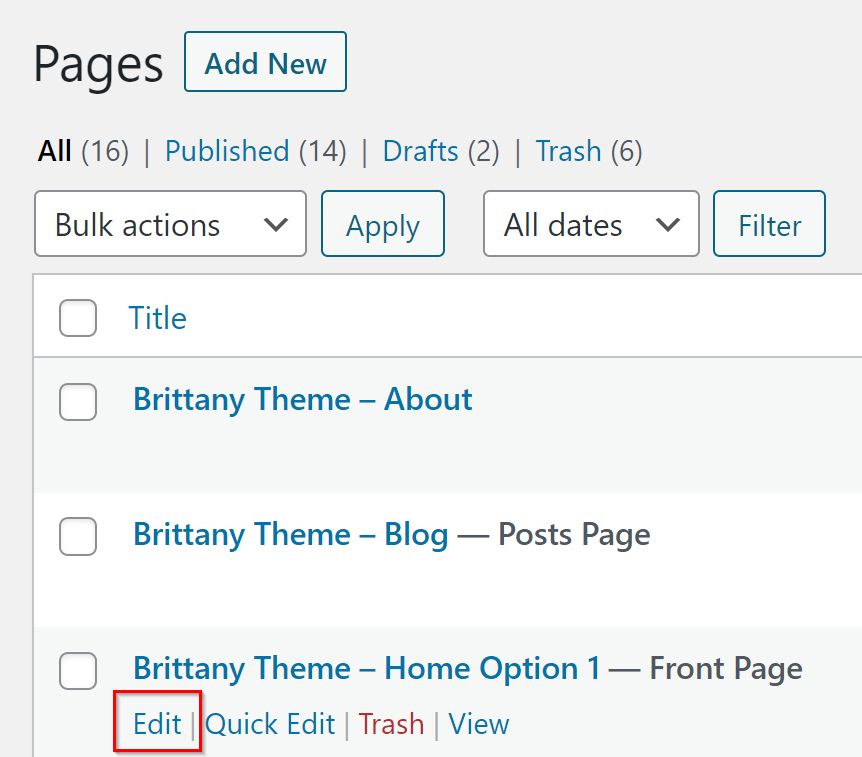Move Home Option 1 to Trash

pyautogui.click(x=391, y=724)
